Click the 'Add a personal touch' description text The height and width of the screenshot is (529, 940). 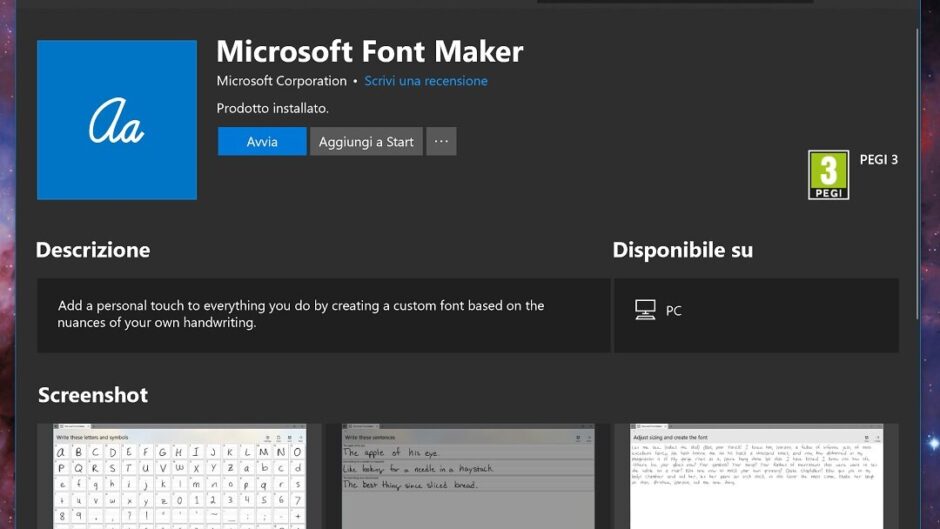click(301, 314)
